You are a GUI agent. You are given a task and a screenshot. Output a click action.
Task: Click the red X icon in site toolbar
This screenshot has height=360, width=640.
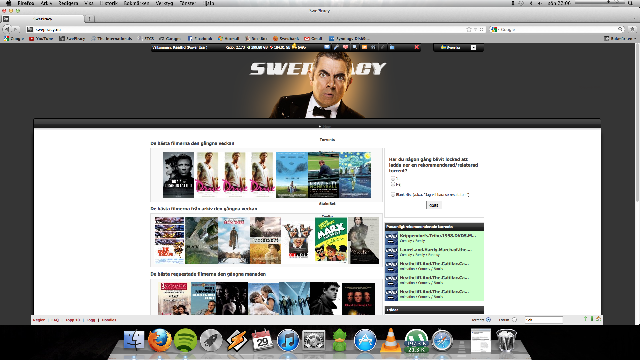pos(417,47)
